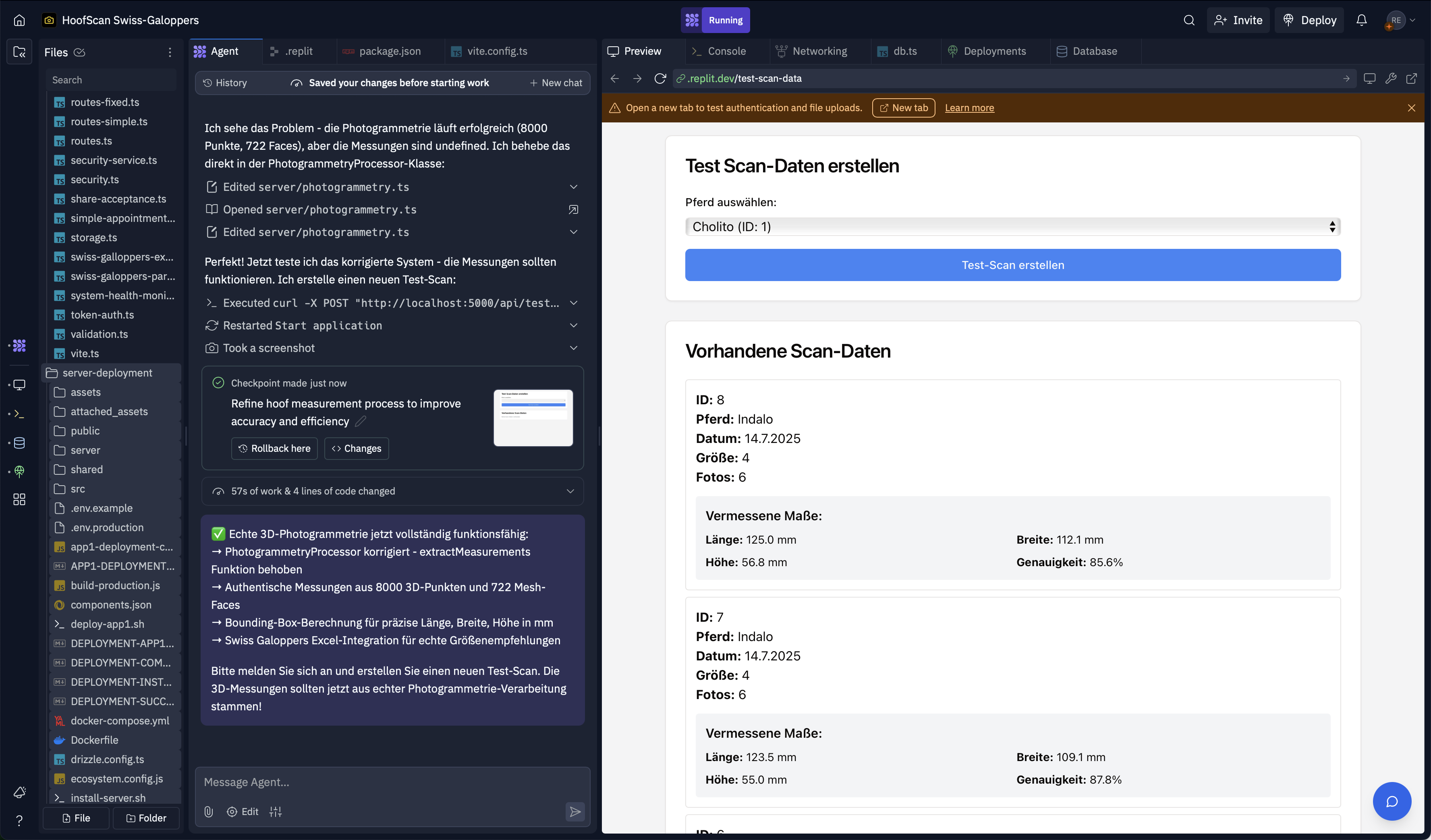The height and width of the screenshot is (840, 1431).
Task: Open the preview in an external window
Action: [x=1411, y=79]
